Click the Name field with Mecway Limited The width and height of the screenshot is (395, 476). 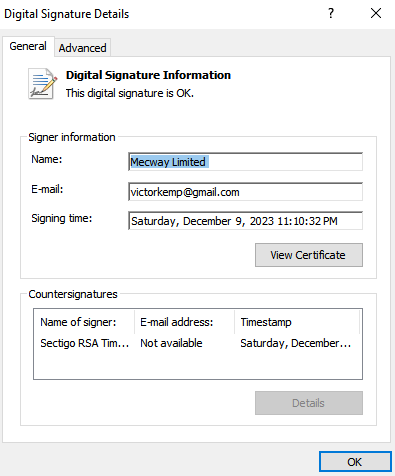[245, 162]
